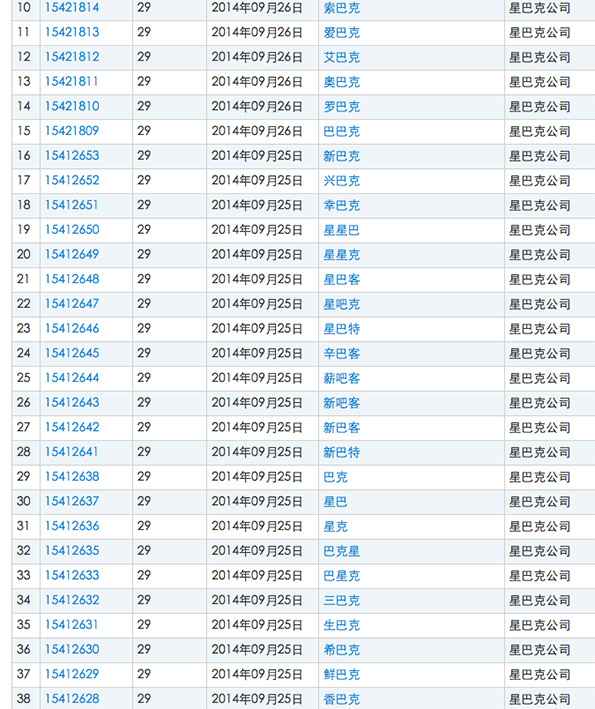Select application number 15421810
595x709 pixels.
pyautogui.click(x=72, y=106)
